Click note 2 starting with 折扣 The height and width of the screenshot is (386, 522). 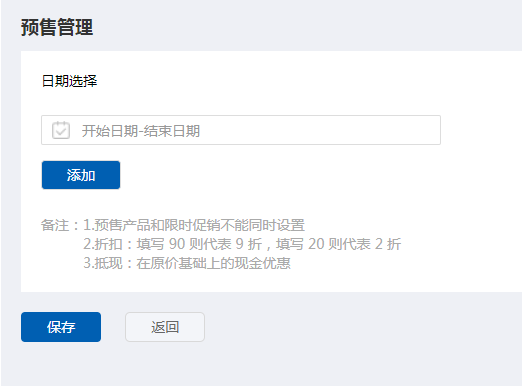[x=242, y=244]
